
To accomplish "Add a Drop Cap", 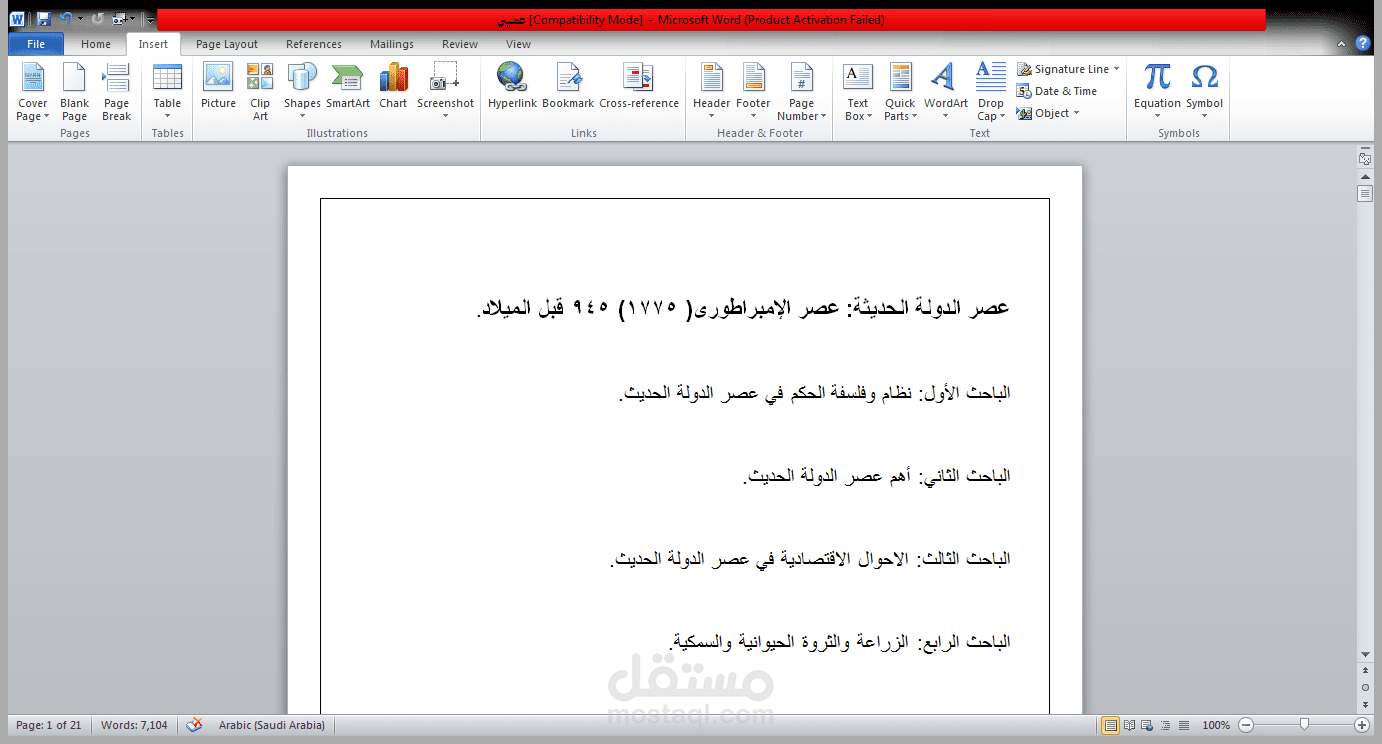I will tap(990, 92).
